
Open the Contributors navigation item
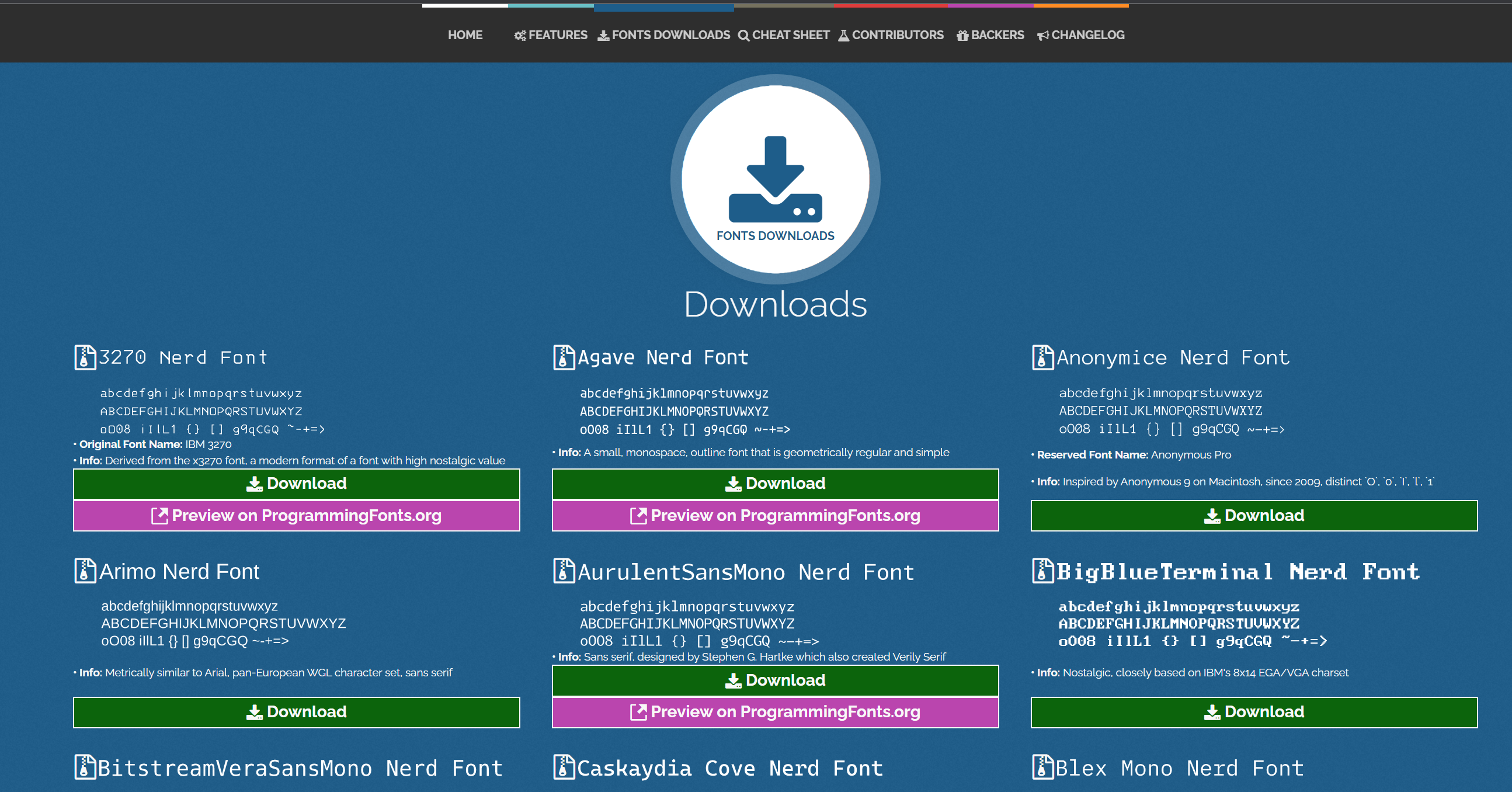[891, 35]
